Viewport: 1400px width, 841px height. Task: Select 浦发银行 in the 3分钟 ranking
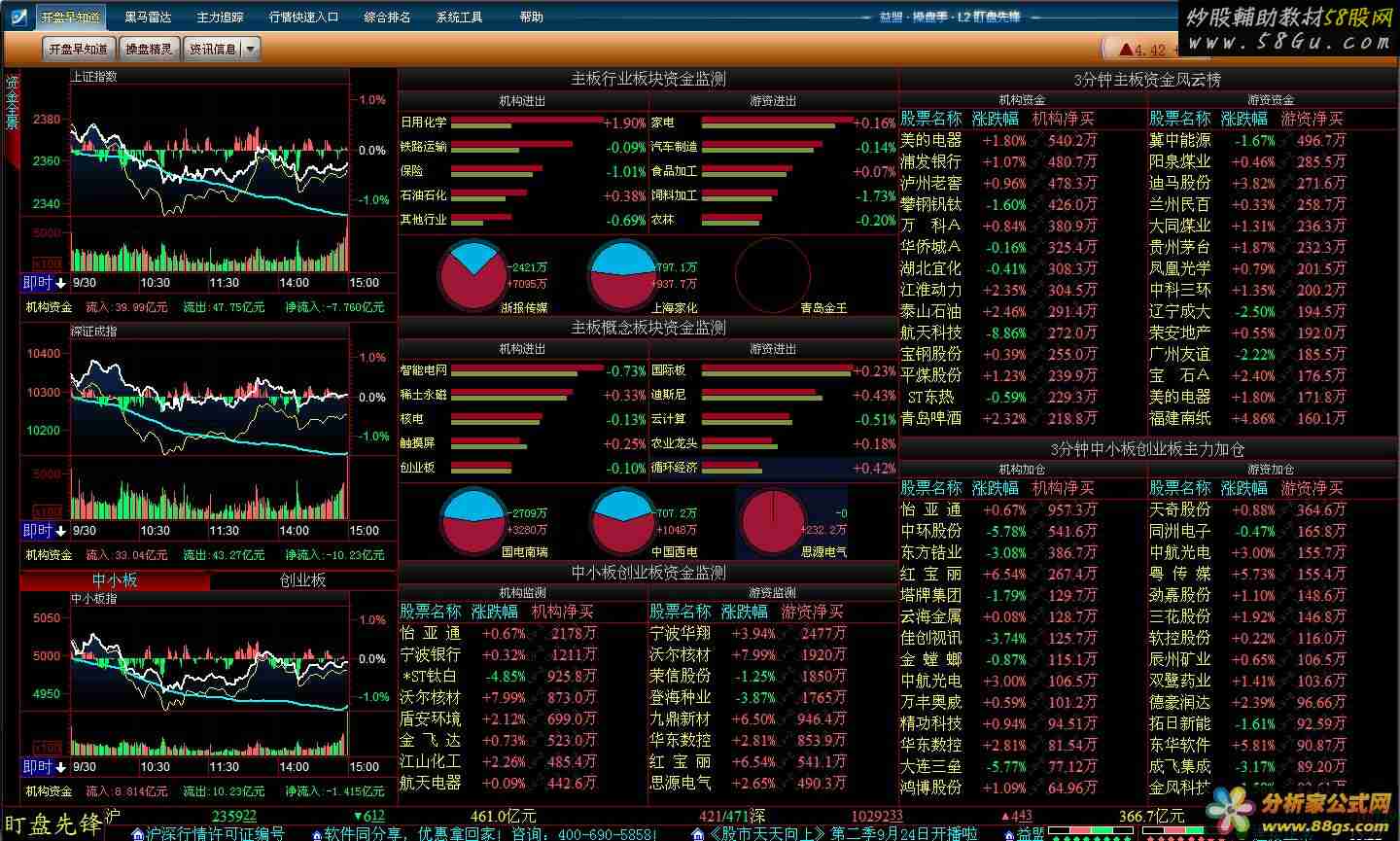(x=1023, y=161)
